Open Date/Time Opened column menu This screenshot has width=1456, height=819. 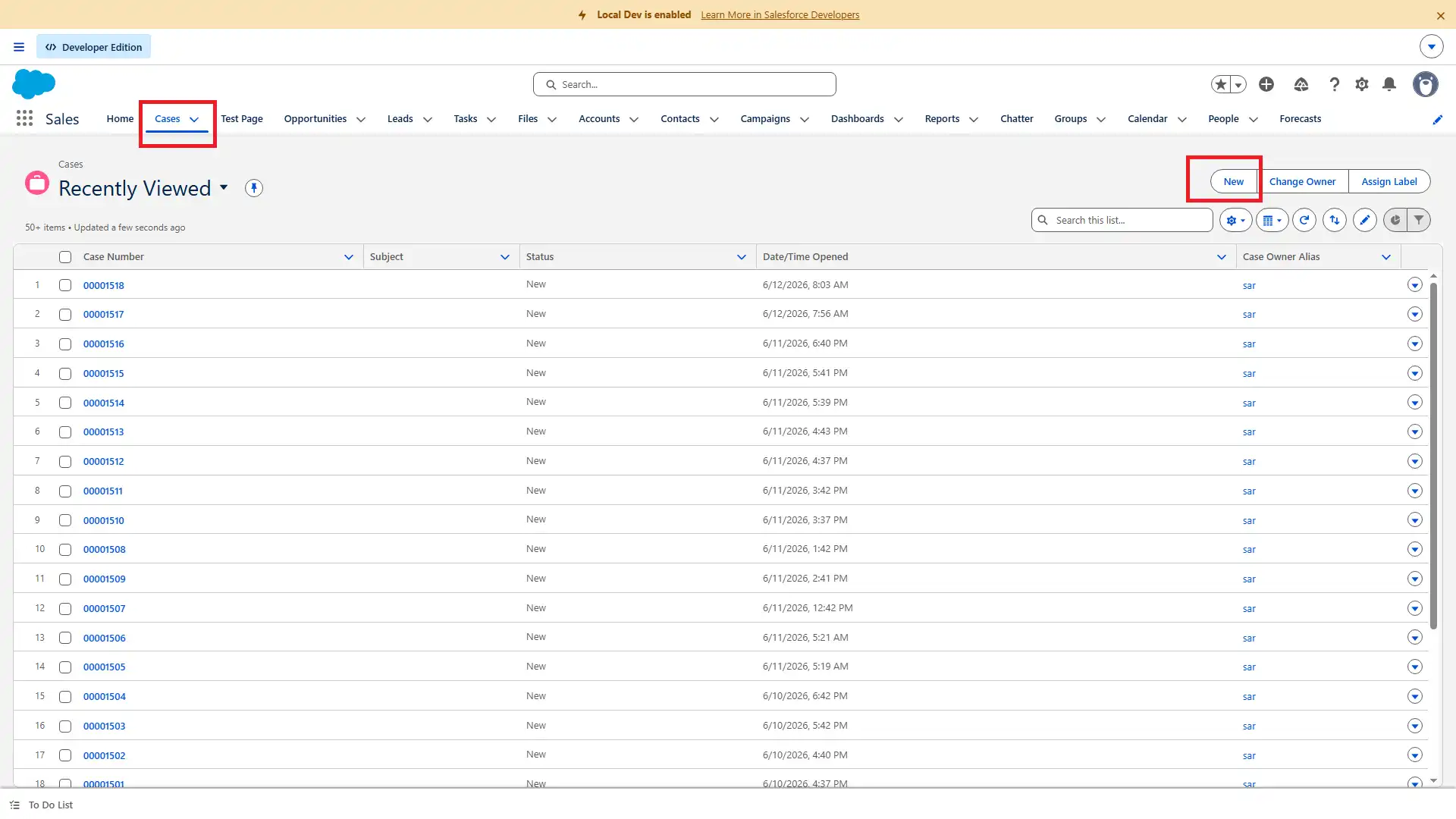click(x=1222, y=257)
